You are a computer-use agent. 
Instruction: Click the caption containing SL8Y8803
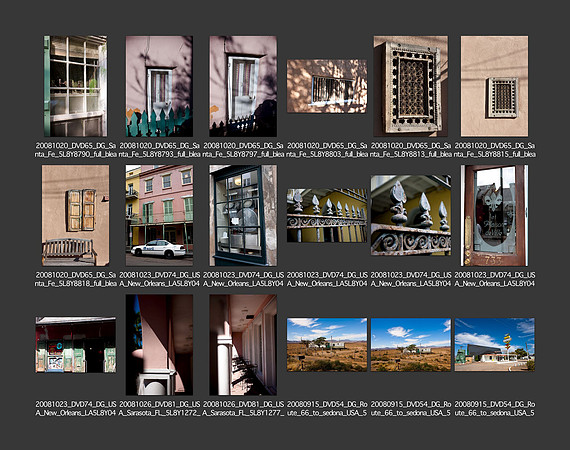pyautogui.click(x=327, y=150)
